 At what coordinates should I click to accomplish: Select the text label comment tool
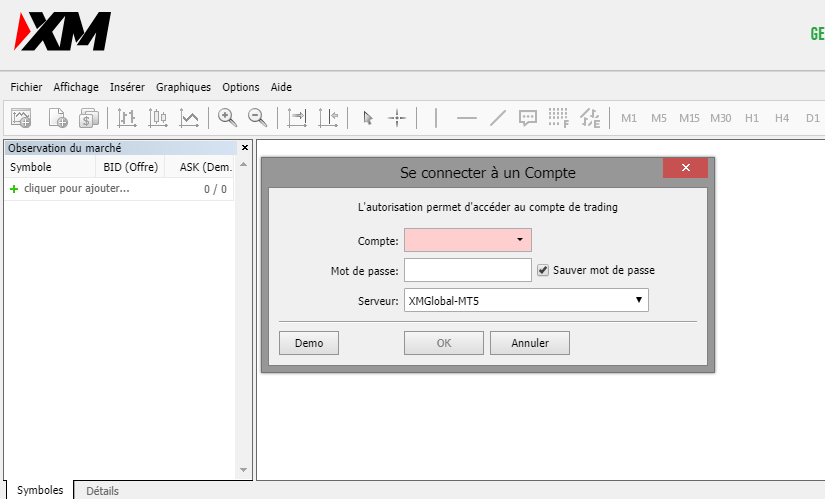pos(528,118)
